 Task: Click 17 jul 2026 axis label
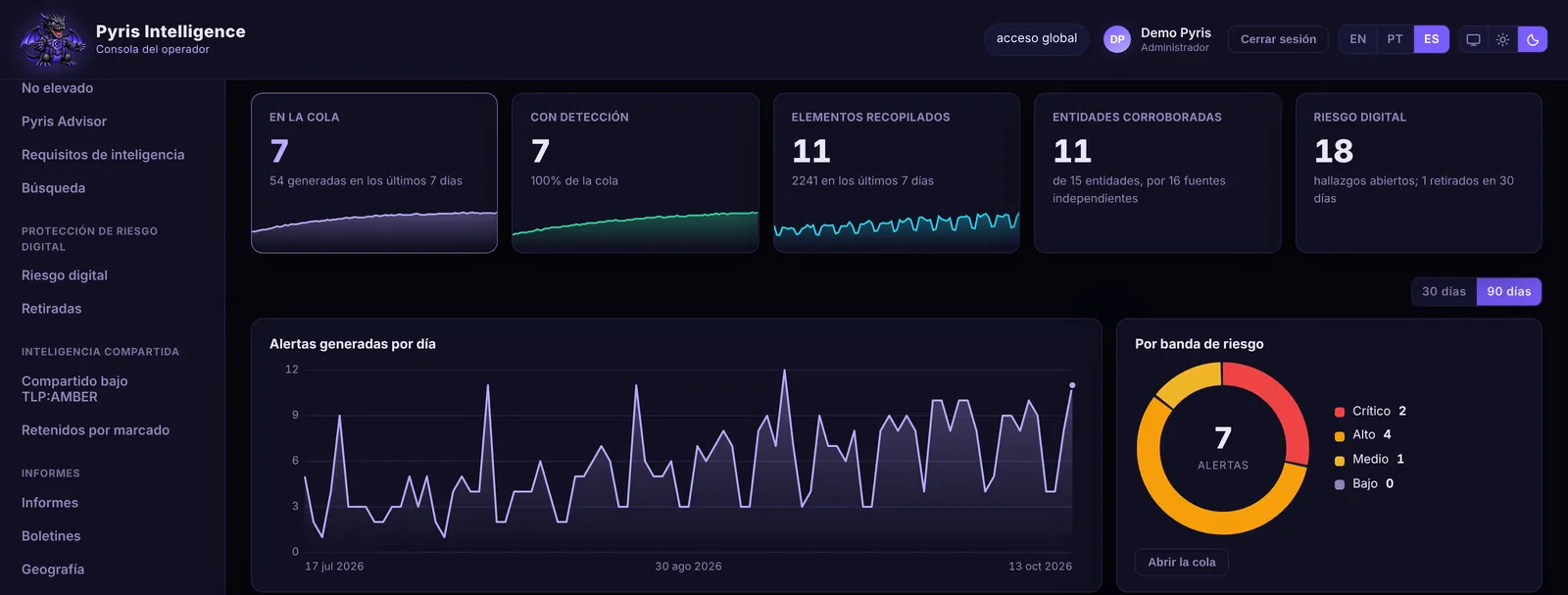334,567
